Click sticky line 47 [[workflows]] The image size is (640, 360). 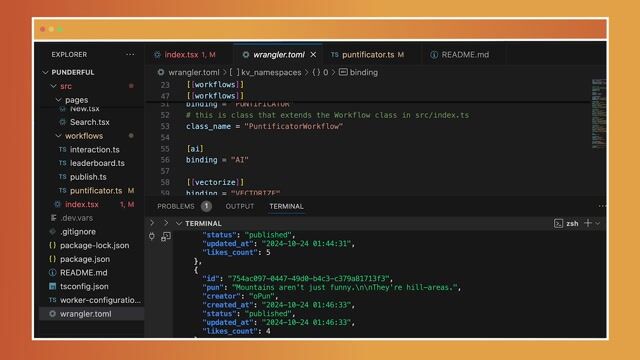coord(215,96)
